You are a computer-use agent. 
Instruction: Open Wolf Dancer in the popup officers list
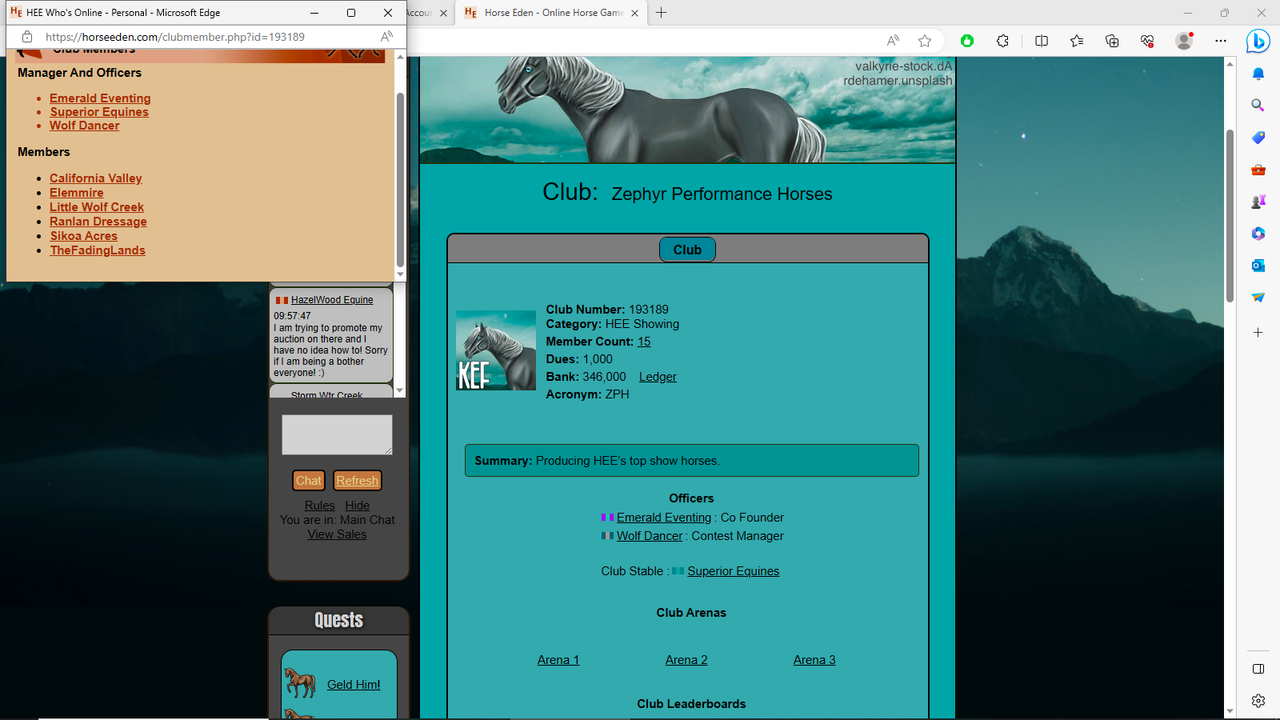[x=84, y=126]
